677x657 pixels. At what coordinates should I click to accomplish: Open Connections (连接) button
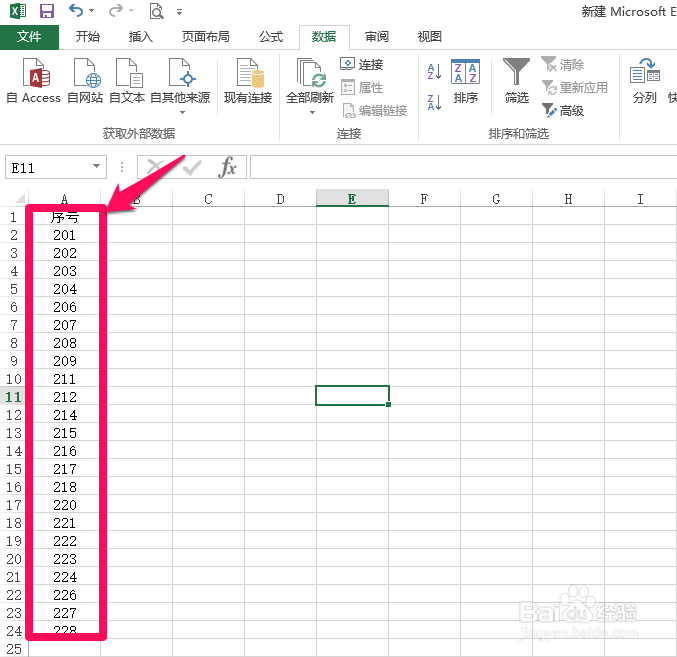(x=362, y=64)
